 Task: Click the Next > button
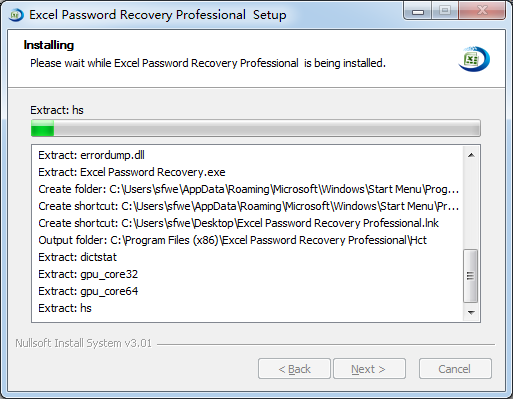[x=369, y=369]
